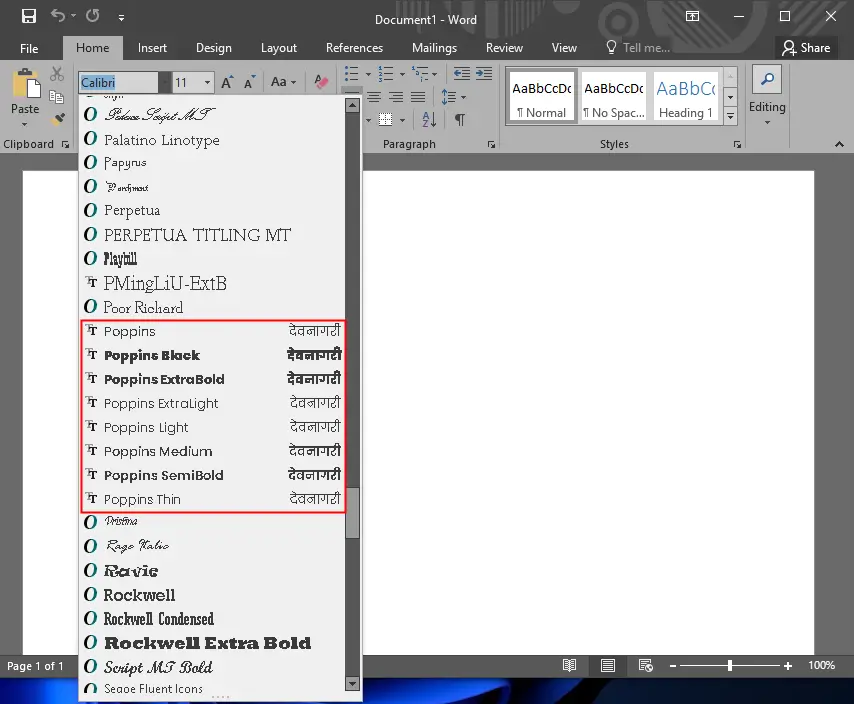This screenshot has height=704, width=854.
Task: Switch to the Design tab
Action: pos(214,48)
